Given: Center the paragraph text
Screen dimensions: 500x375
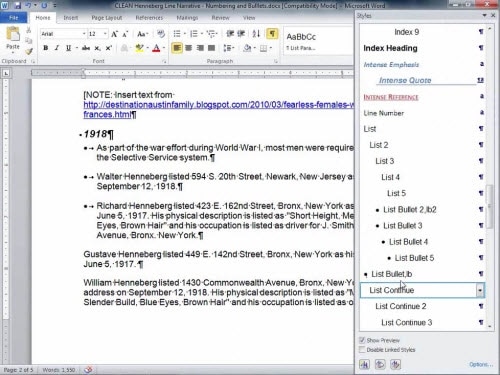Looking at the screenshot, I should [x=189, y=48].
